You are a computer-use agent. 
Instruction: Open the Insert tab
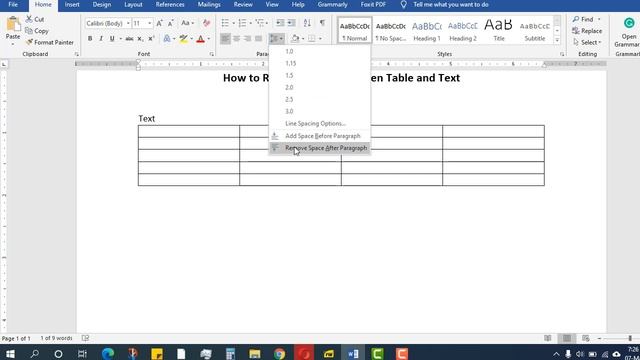tap(72, 4)
